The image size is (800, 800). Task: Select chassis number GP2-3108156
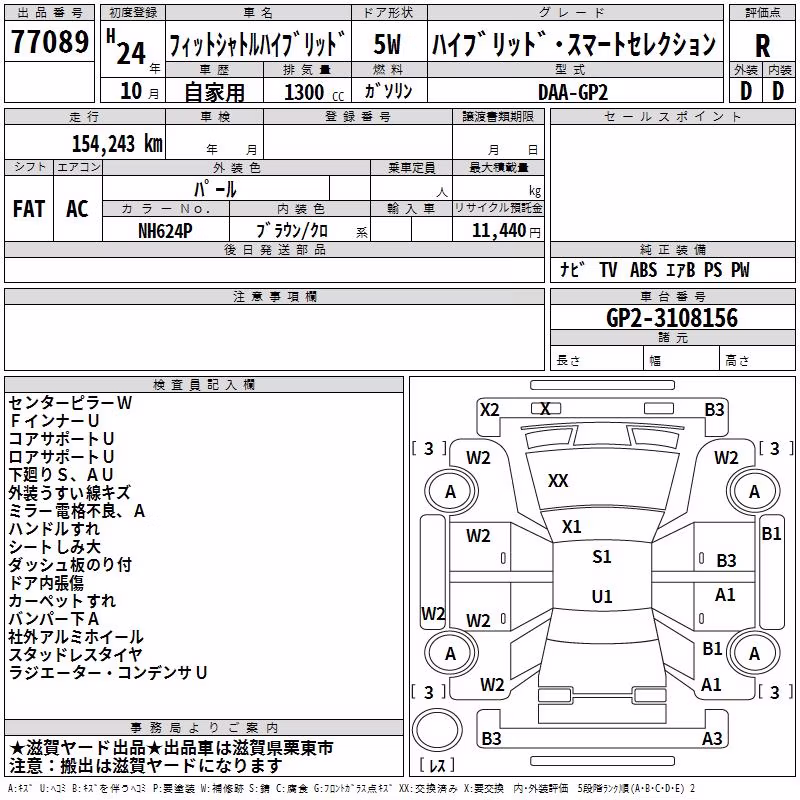(672, 318)
